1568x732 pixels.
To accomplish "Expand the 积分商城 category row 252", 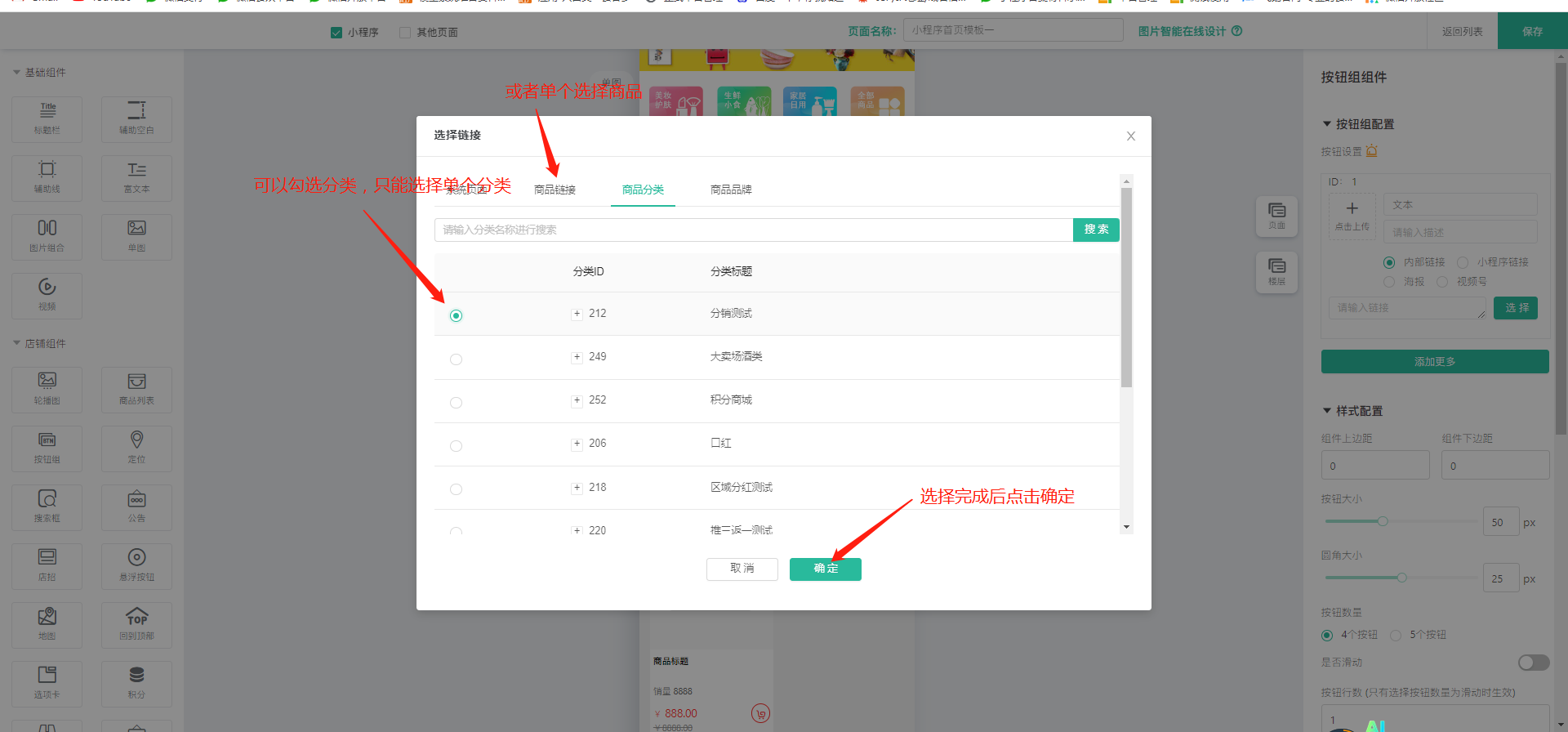I will click(577, 400).
